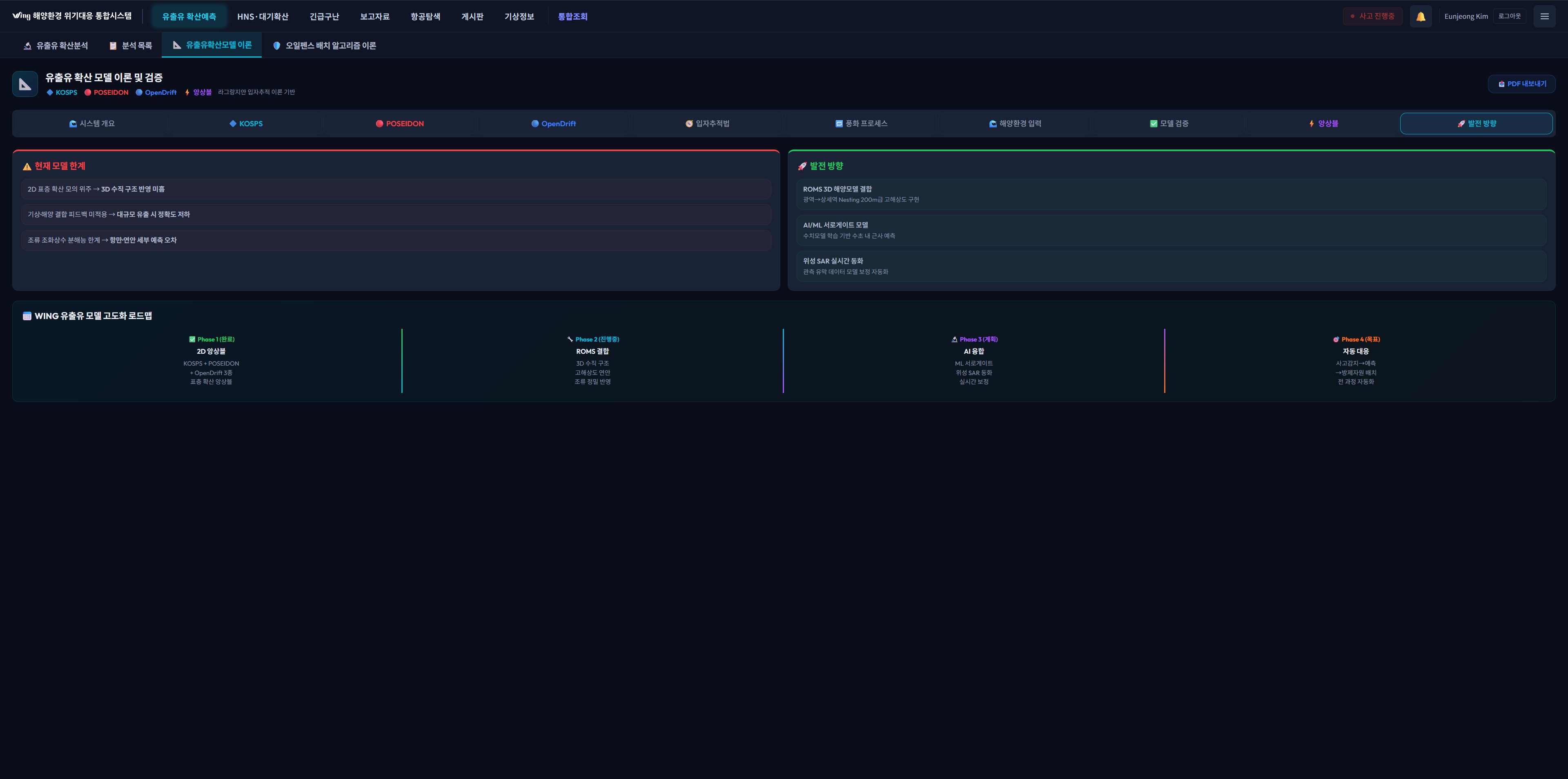Open the 모델 검증 tab
This screenshot has width=1568, height=779.
coord(1168,124)
